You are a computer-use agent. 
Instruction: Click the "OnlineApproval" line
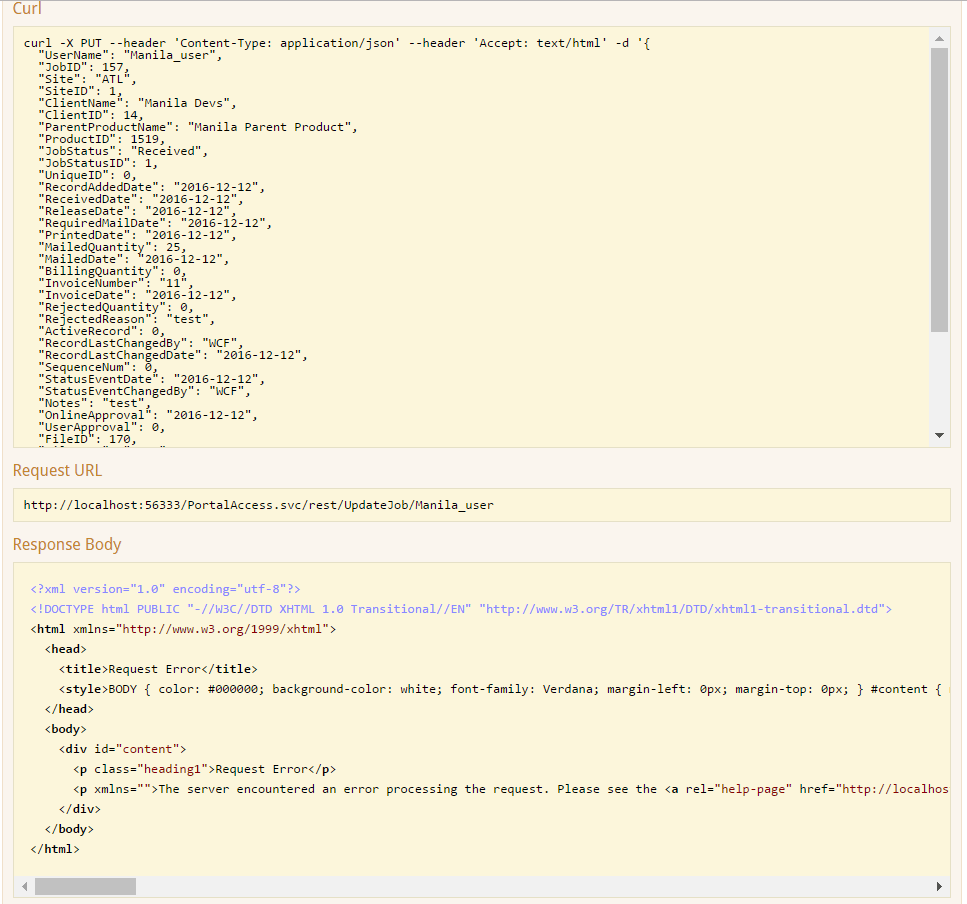point(147,416)
